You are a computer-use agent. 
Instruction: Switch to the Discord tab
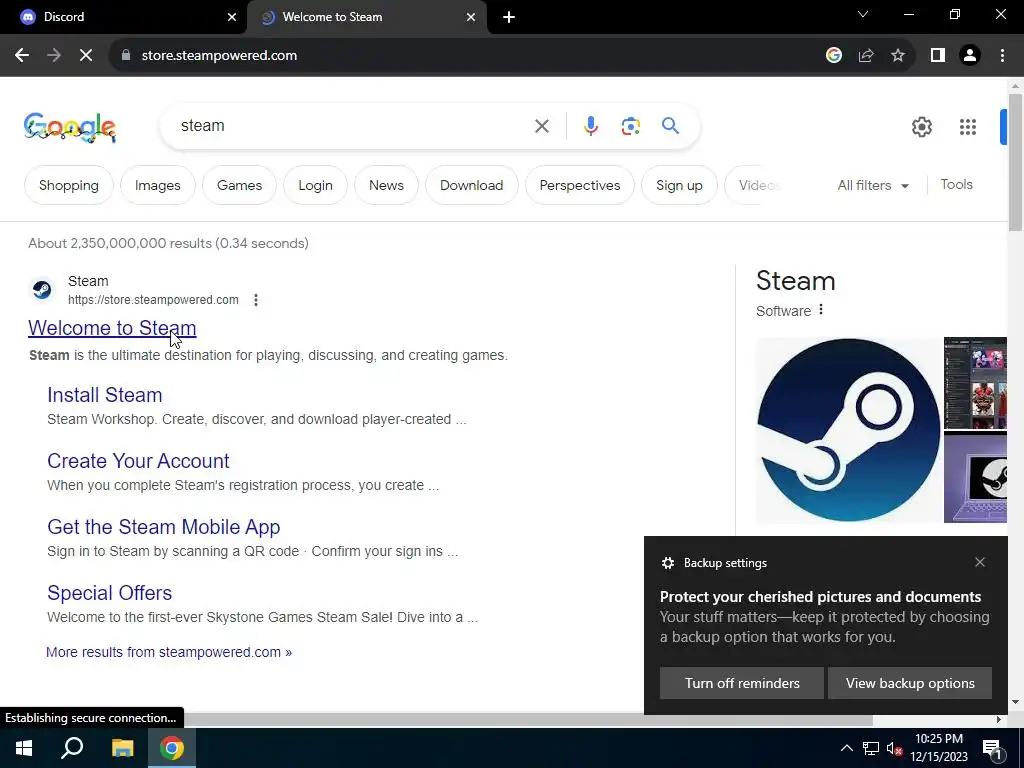coord(123,17)
